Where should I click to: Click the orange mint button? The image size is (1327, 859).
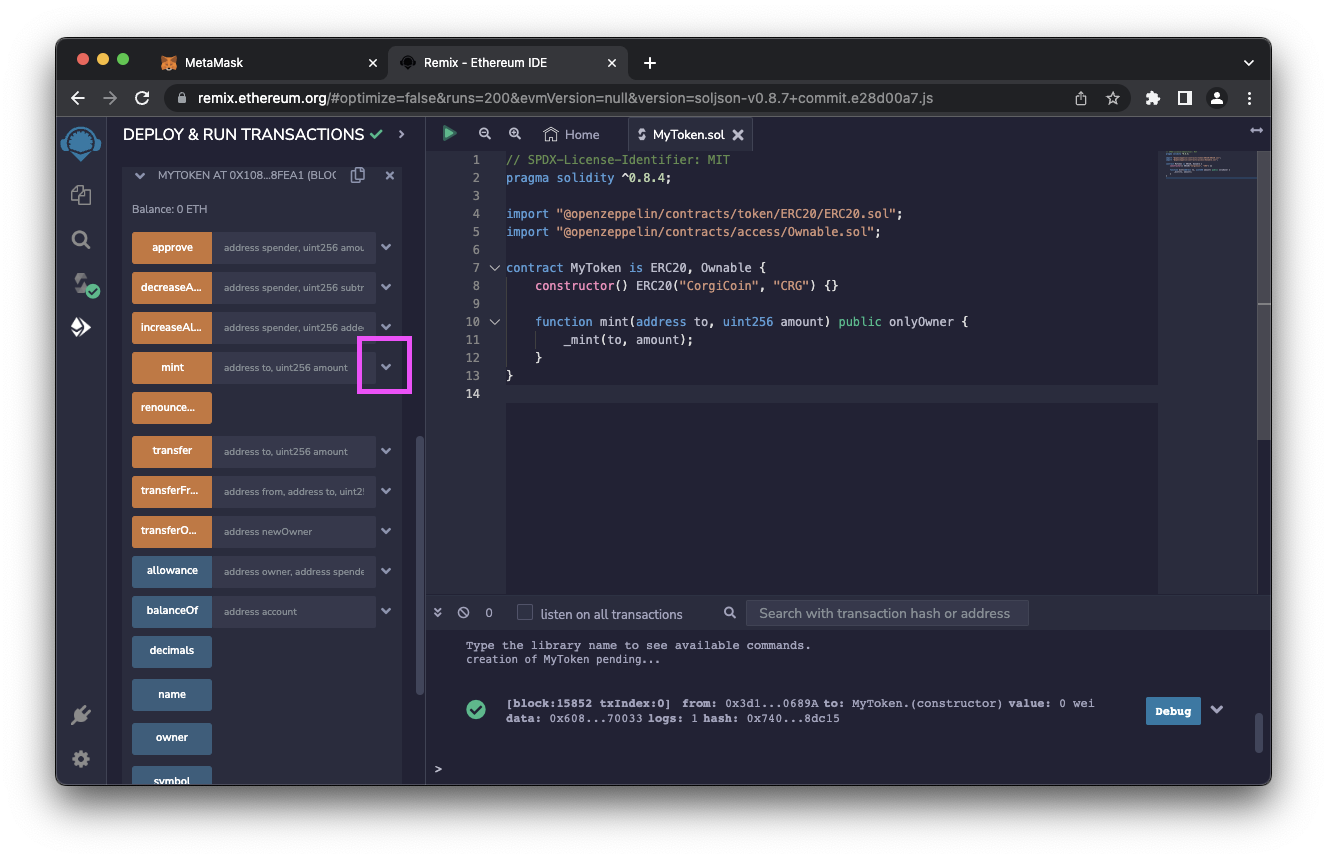(172, 367)
